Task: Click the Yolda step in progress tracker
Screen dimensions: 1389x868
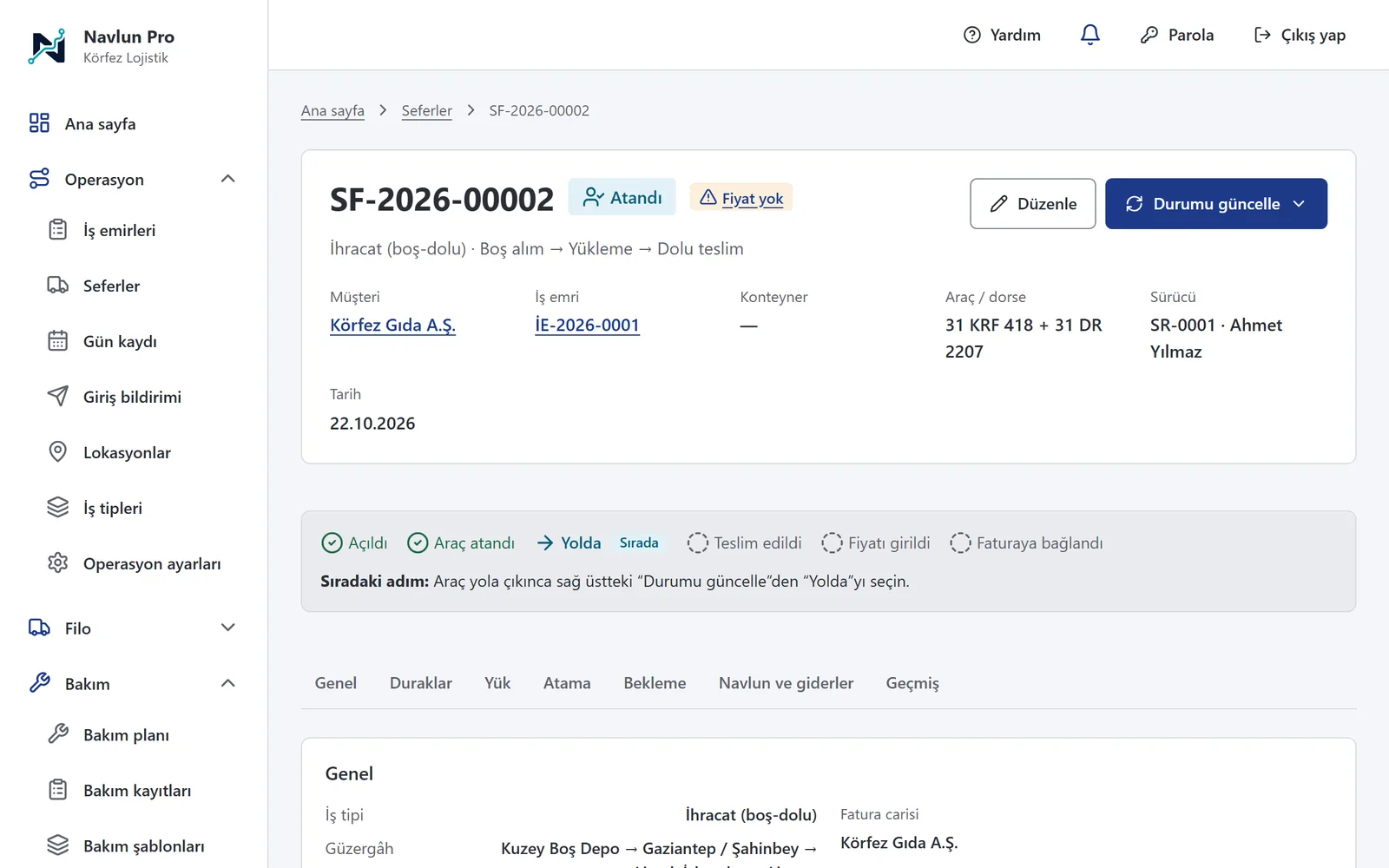Action: (x=569, y=542)
